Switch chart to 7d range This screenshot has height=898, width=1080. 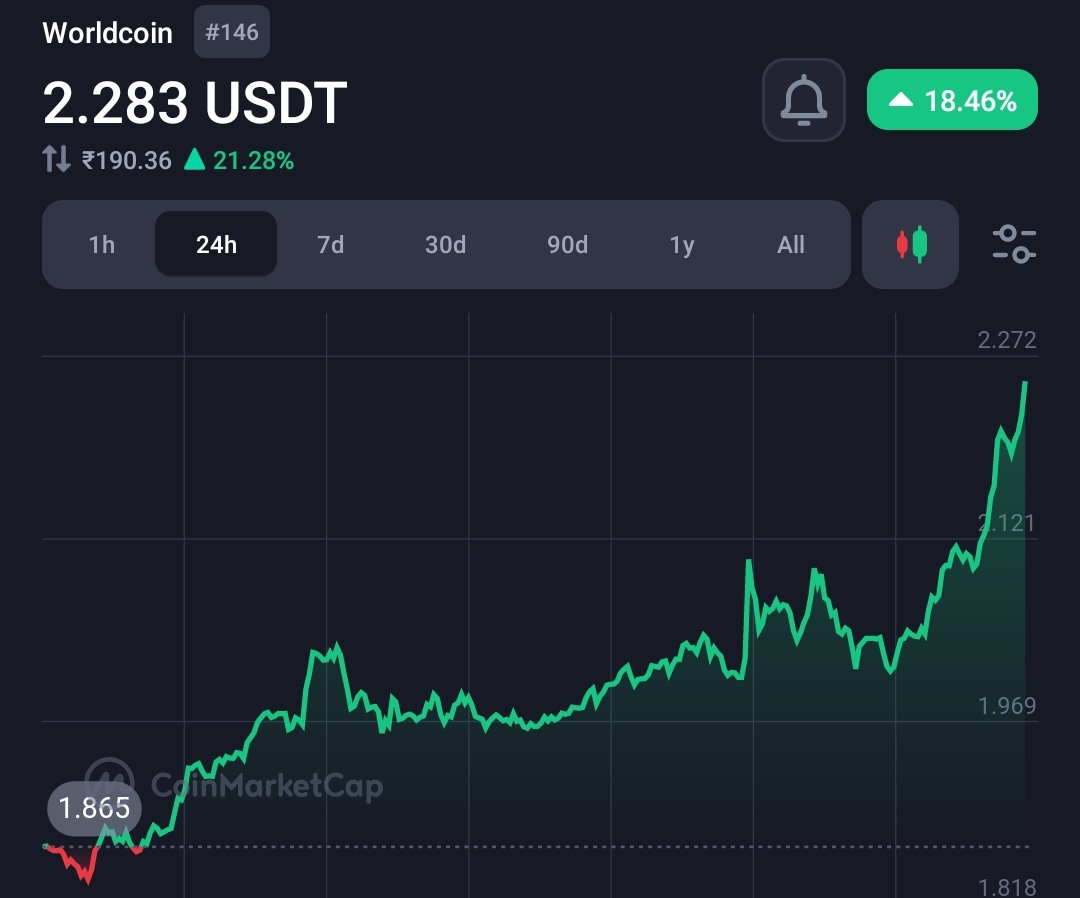[x=330, y=245]
